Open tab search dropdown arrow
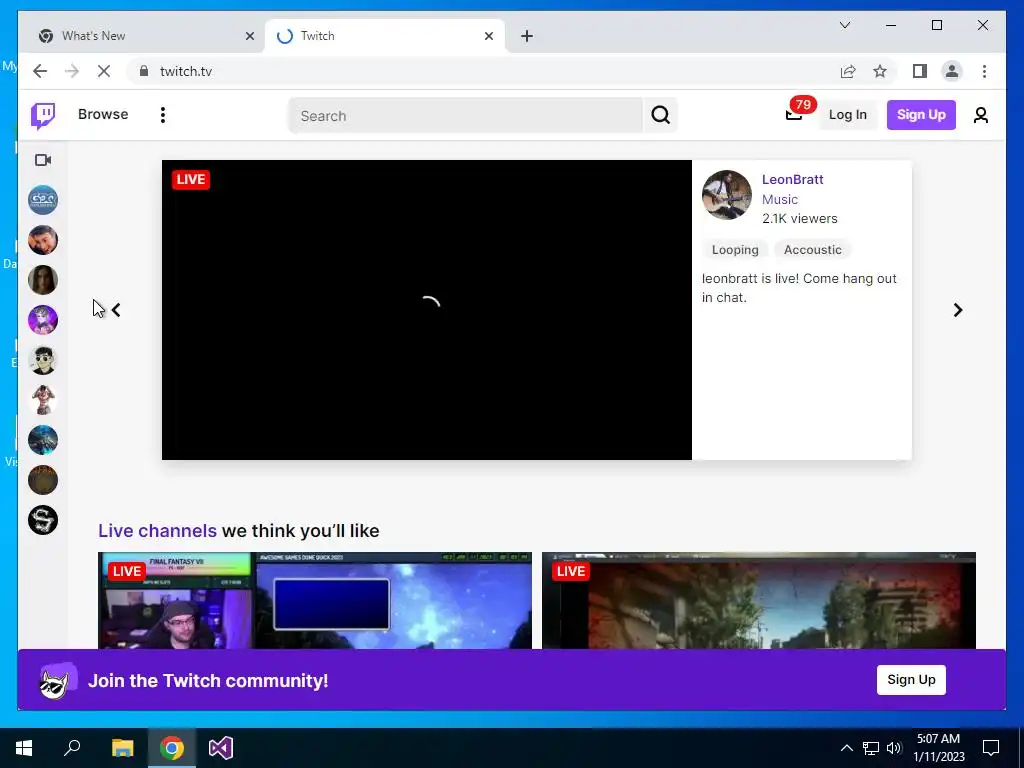The height and width of the screenshot is (768, 1024). pos(844,25)
